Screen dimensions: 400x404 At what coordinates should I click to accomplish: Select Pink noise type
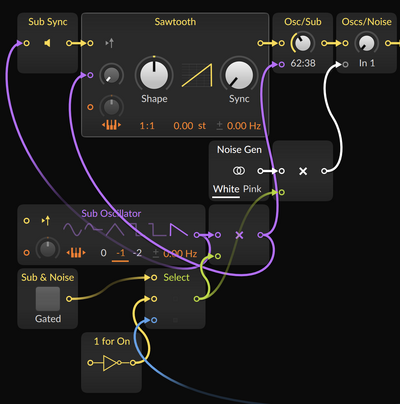coord(252,189)
